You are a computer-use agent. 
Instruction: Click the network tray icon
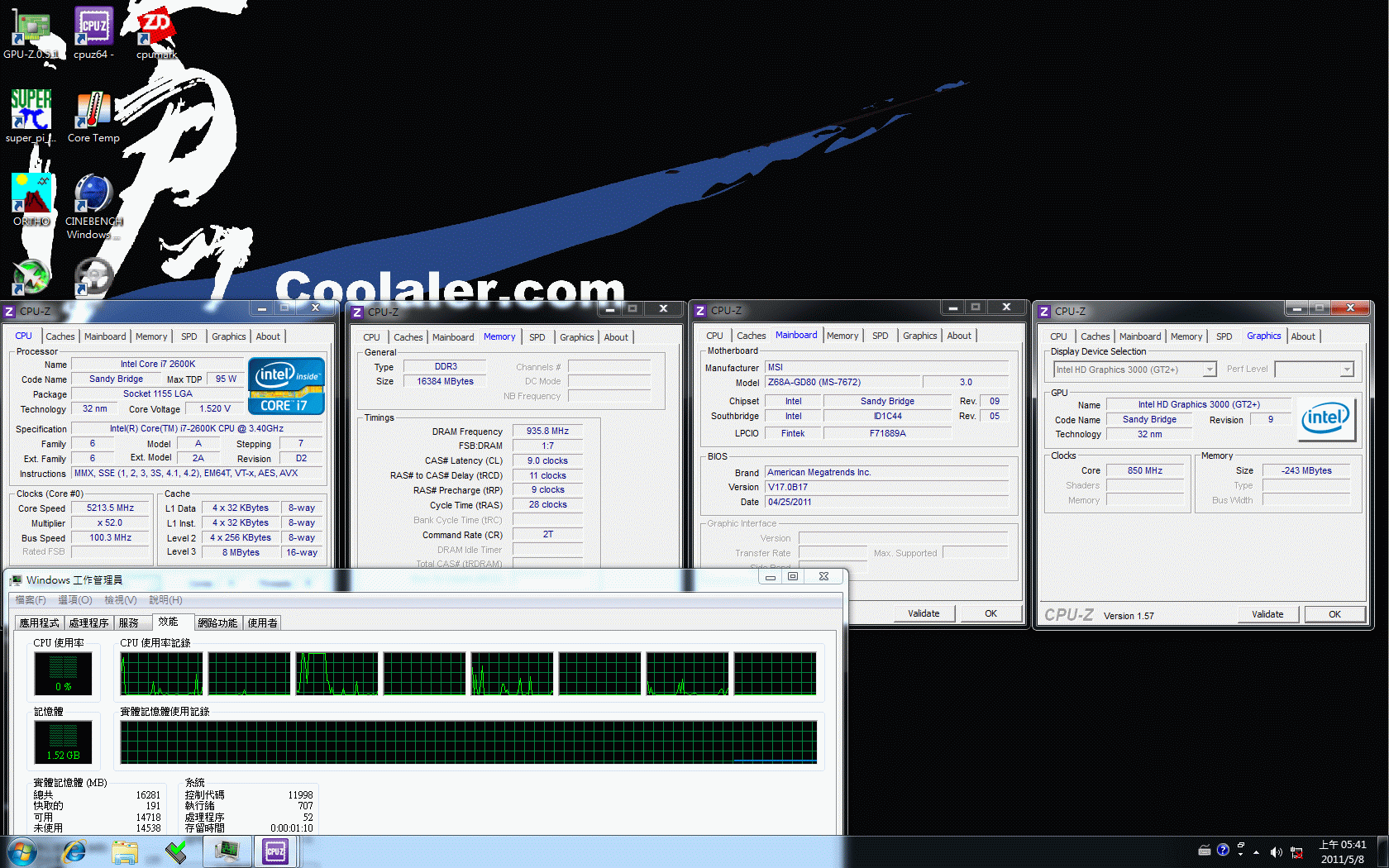1296,851
